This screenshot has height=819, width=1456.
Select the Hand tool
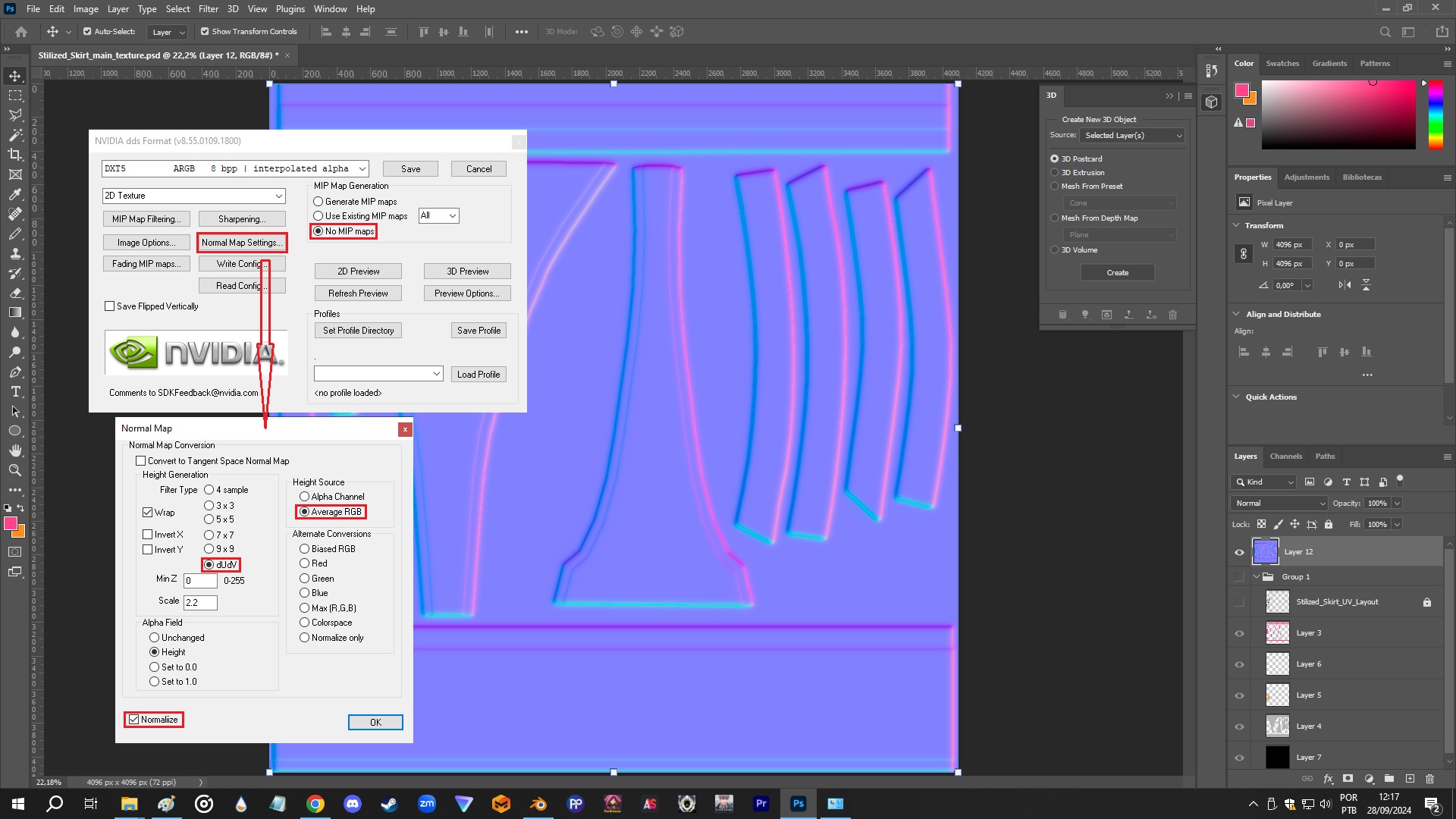point(15,450)
